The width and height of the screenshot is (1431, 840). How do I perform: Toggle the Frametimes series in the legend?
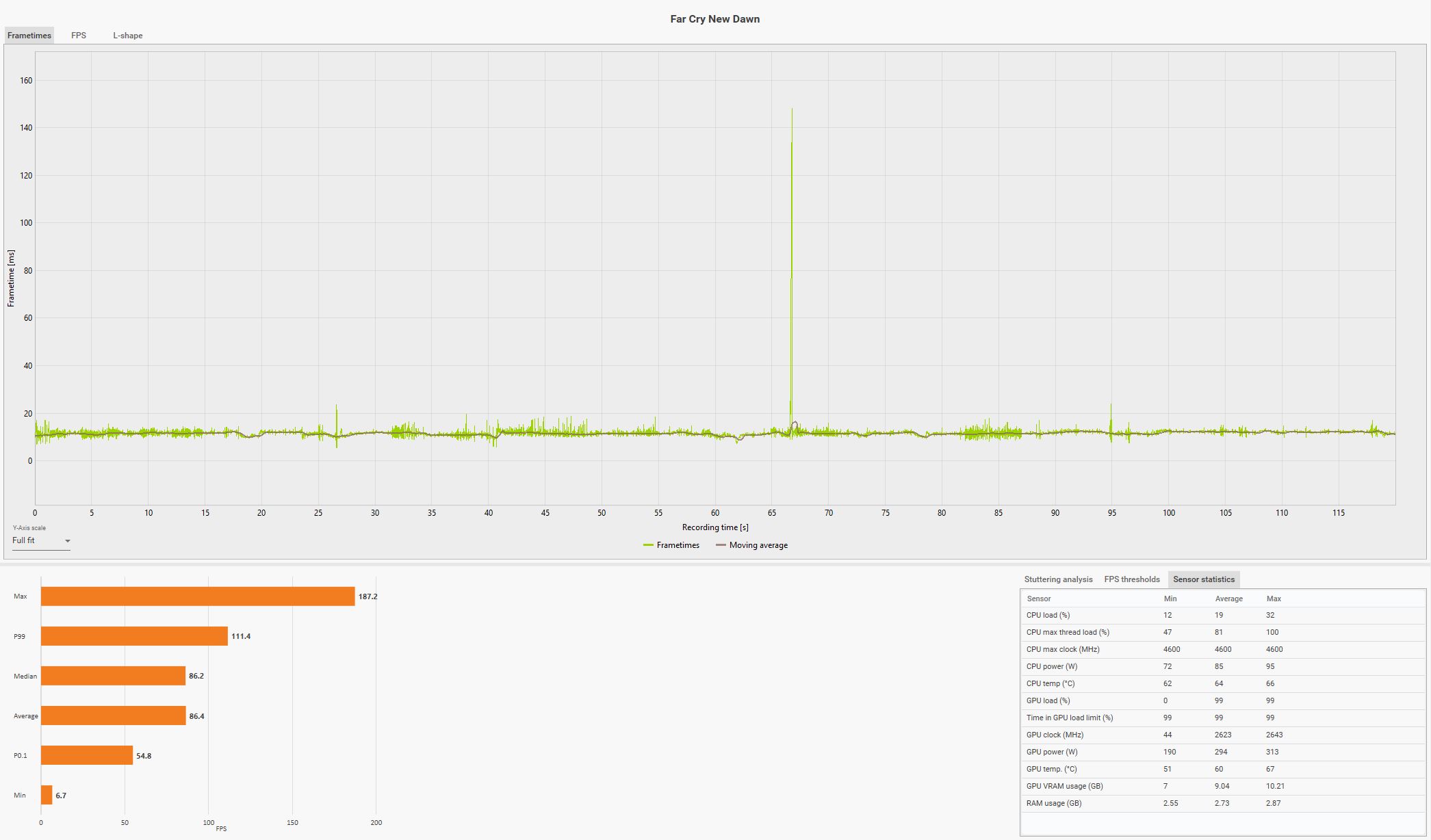671,545
